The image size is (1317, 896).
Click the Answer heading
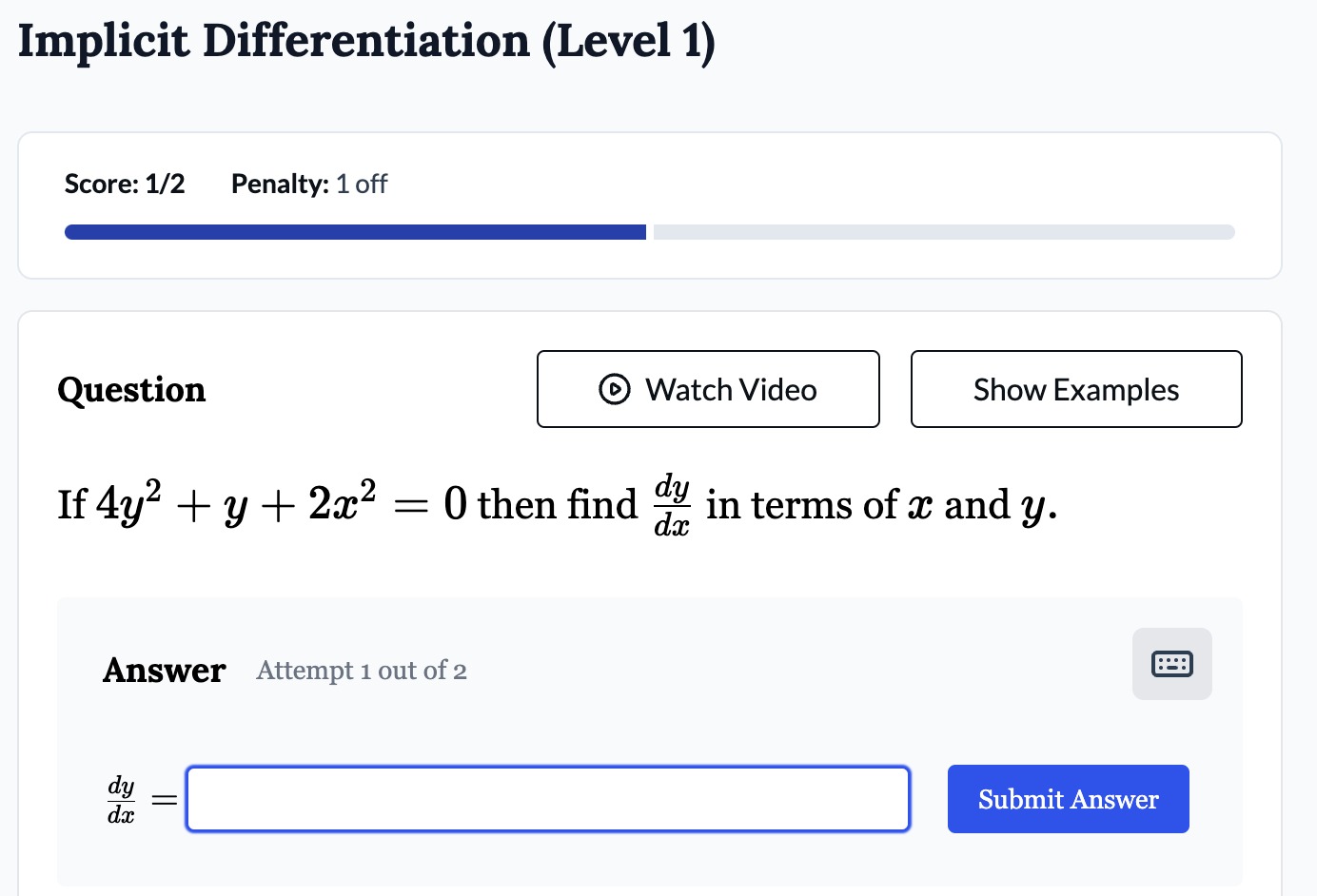pos(164,671)
